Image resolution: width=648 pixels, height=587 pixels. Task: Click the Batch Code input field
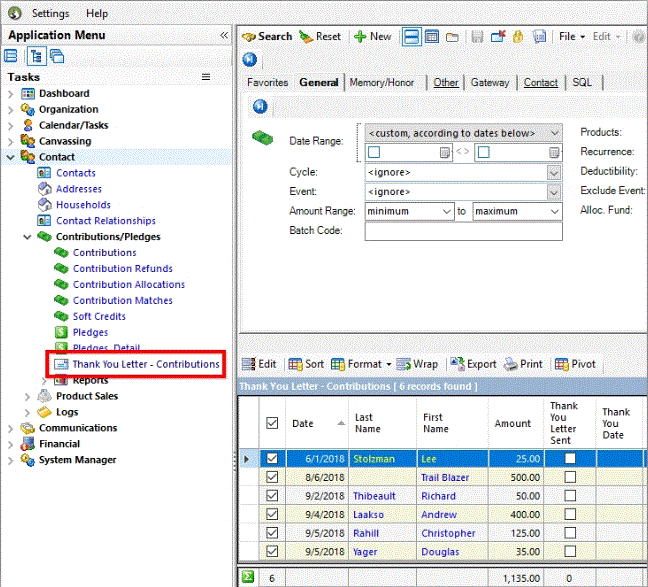[x=463, y=231]
